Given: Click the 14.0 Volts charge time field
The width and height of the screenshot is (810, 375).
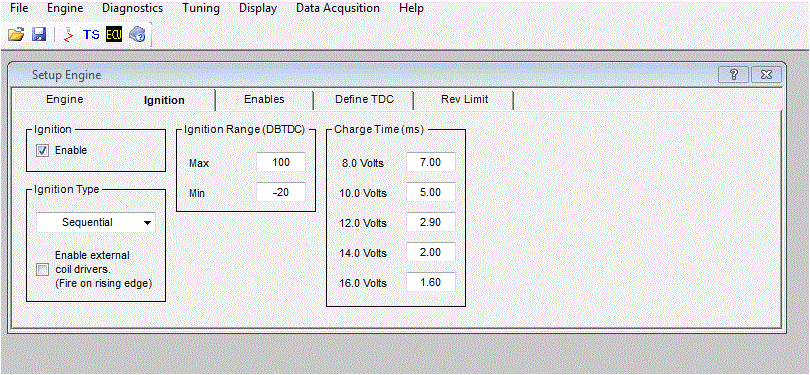Looking at the screenshot, I should 431,252.
